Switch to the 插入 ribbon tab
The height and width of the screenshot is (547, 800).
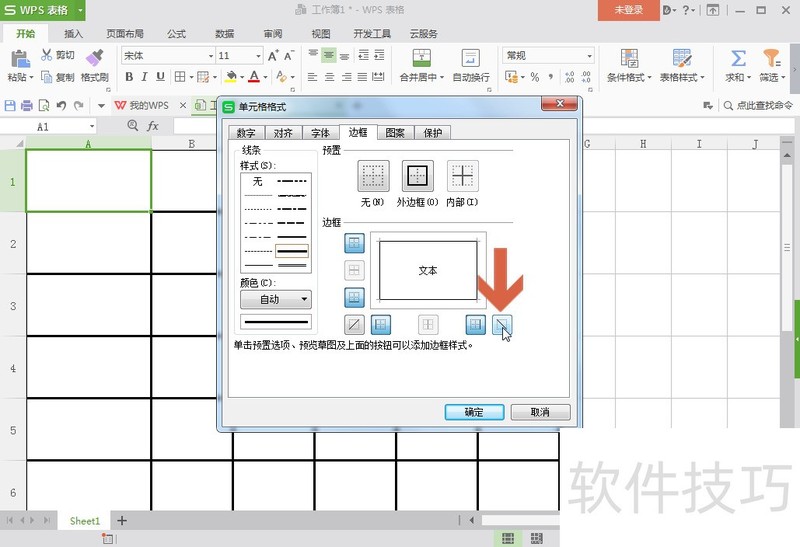(x=73, y=34)
